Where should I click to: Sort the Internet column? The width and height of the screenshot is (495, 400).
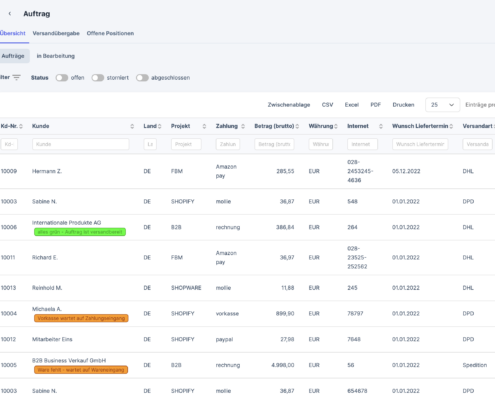click(381, 126)
